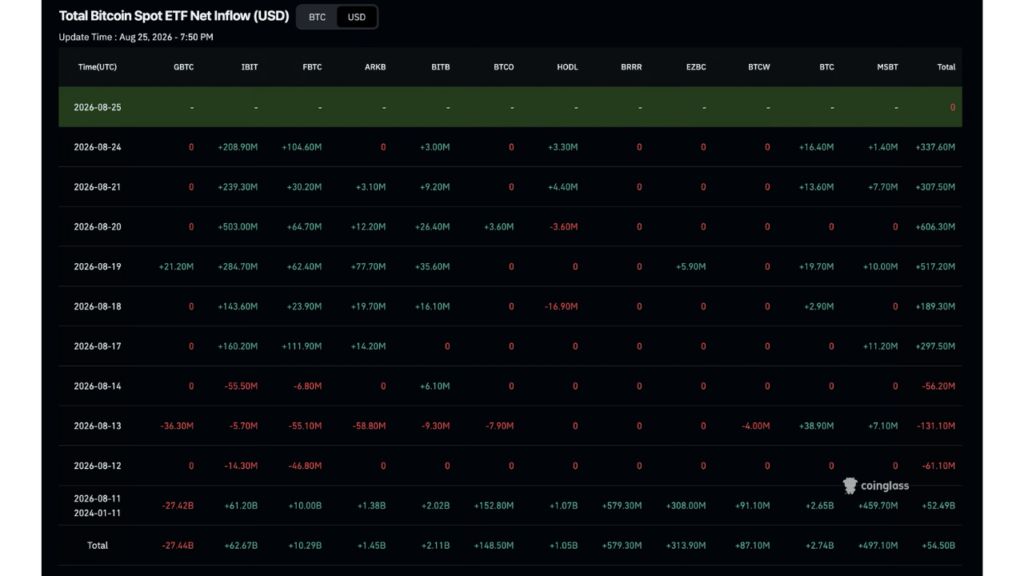Select the 2026-08-24 date cell
The image size is (1024, 576).
97,147
